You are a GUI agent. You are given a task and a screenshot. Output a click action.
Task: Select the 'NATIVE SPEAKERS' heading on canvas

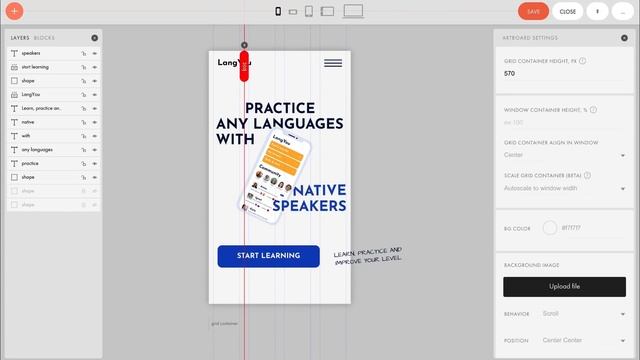coord(309,198)
